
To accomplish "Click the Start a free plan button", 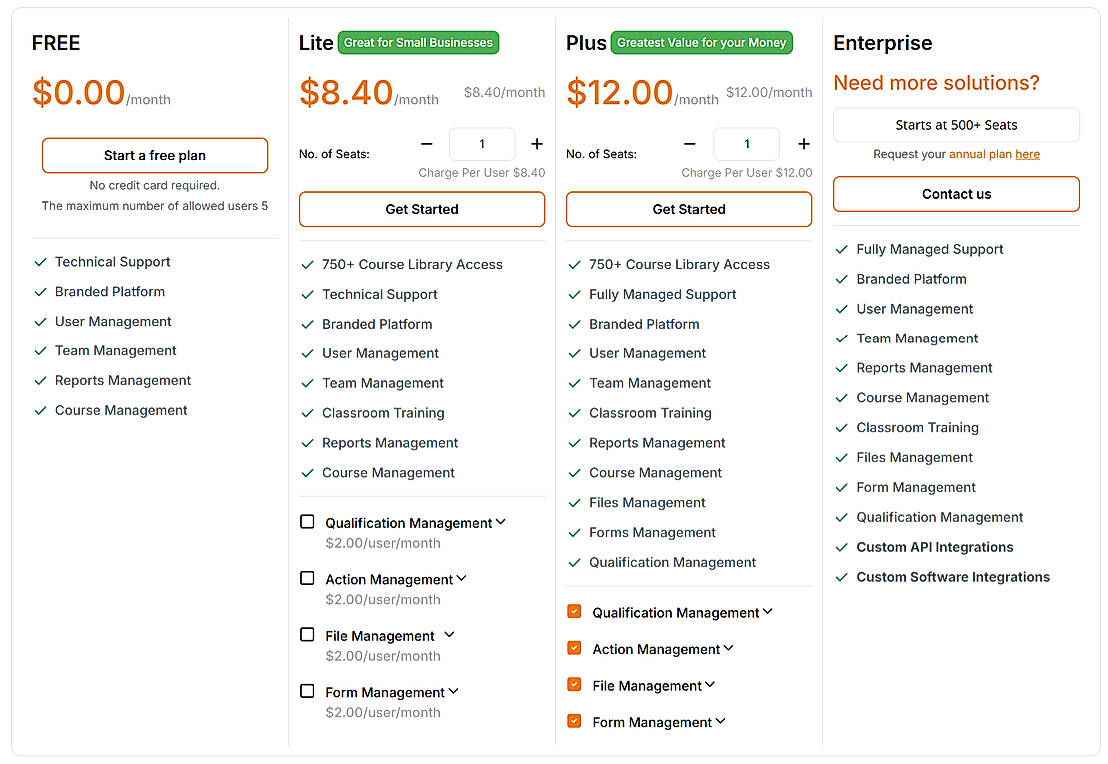I will coord(155,155).
